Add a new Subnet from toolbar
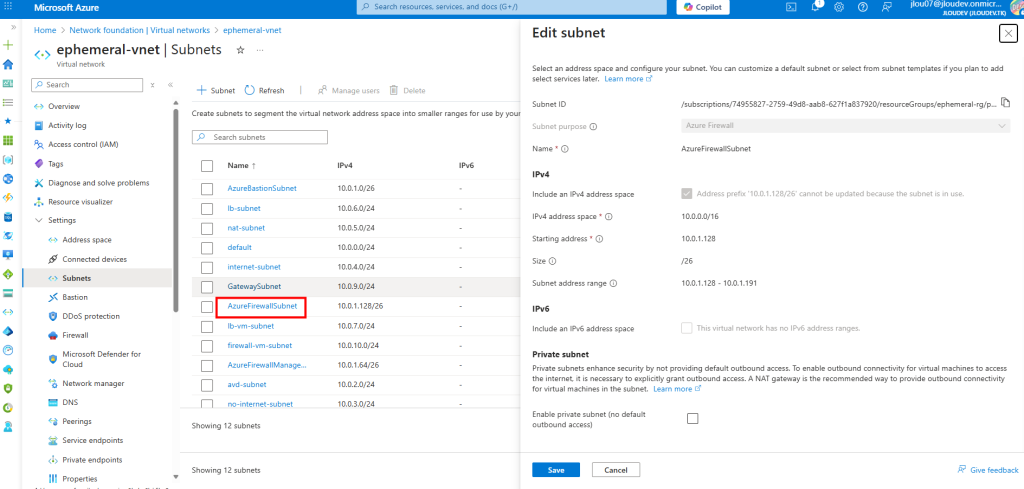 coord(216,91)
